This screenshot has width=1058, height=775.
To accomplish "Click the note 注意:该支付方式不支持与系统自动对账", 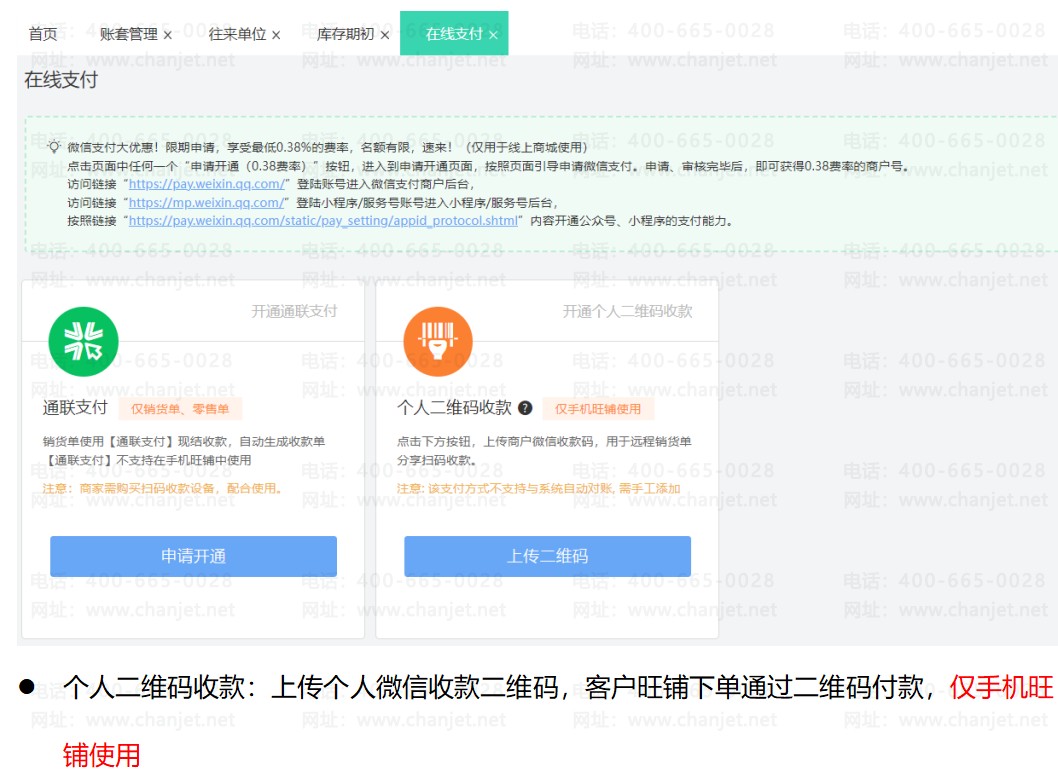I will 538,488.
